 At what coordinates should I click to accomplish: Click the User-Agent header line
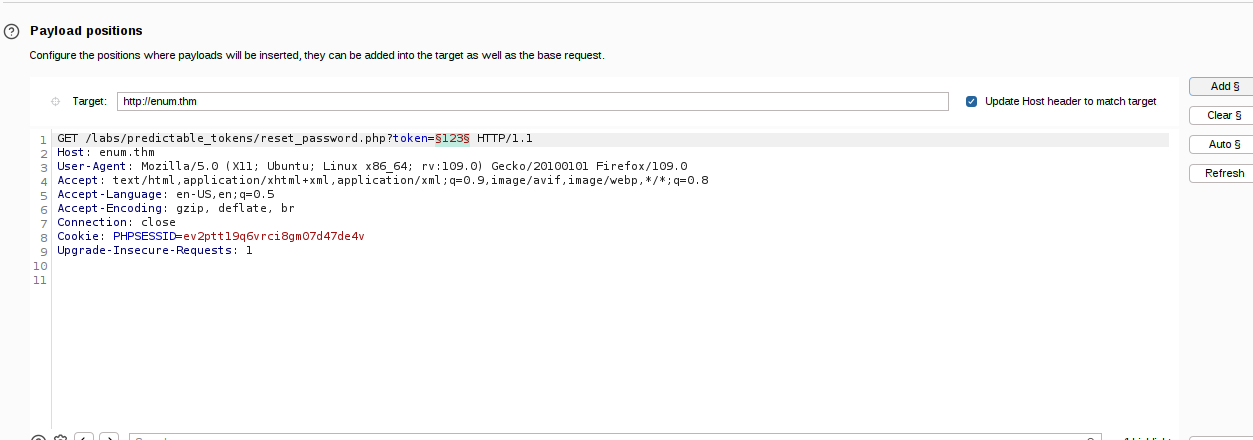[x=372, y=166]
